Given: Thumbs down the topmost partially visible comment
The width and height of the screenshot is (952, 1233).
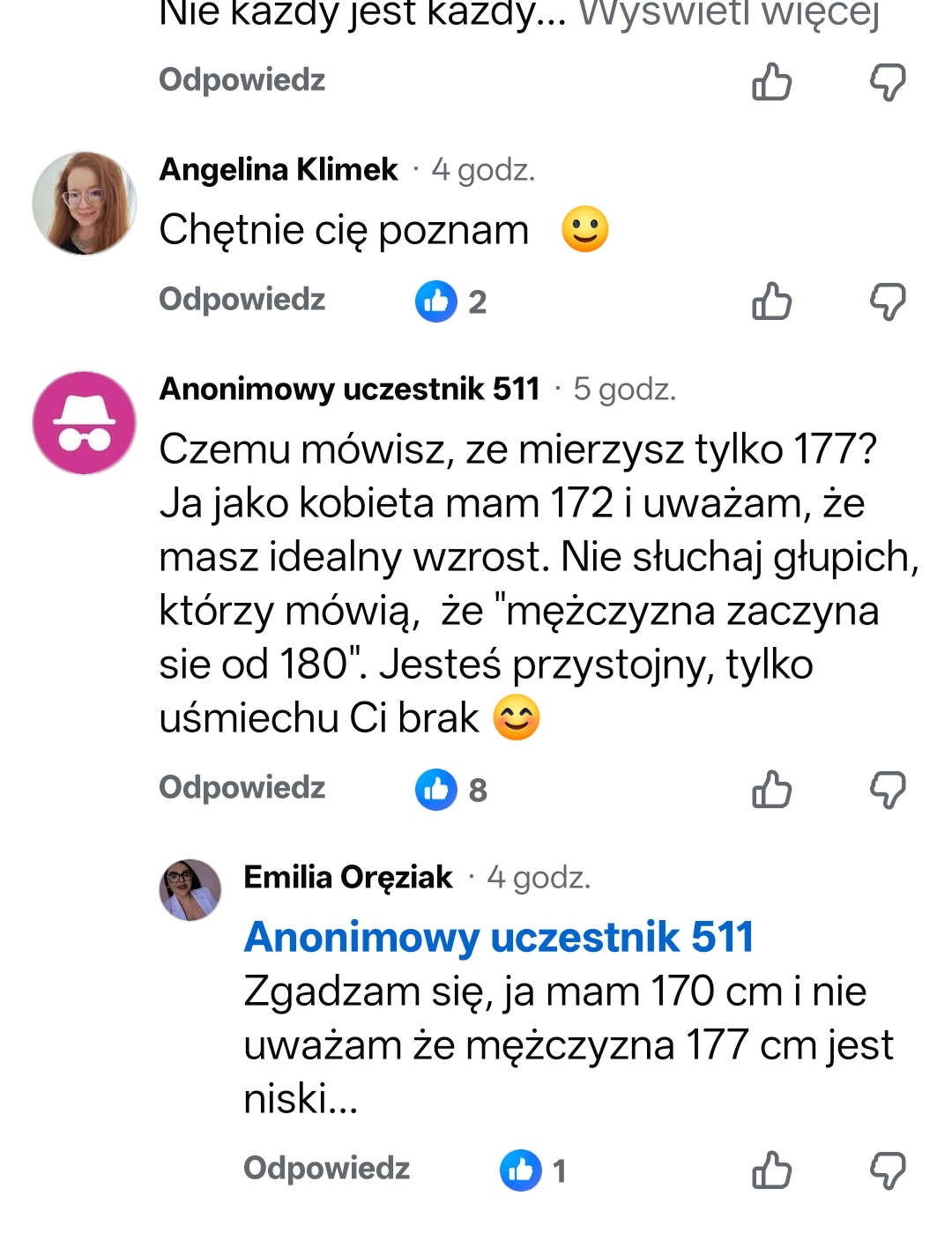Looking at the screenshot, I should click(888, 82).
